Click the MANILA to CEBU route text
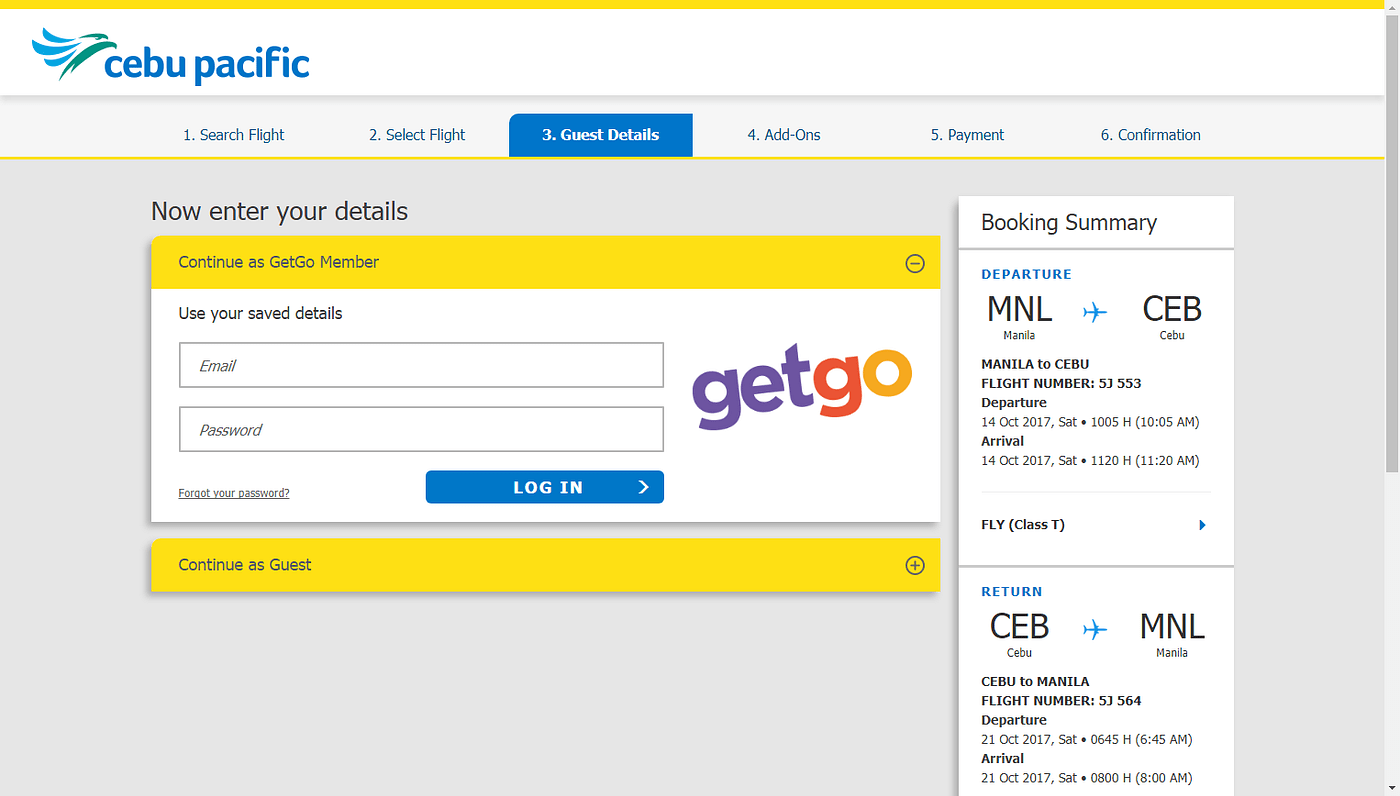 coord(1035,364)
